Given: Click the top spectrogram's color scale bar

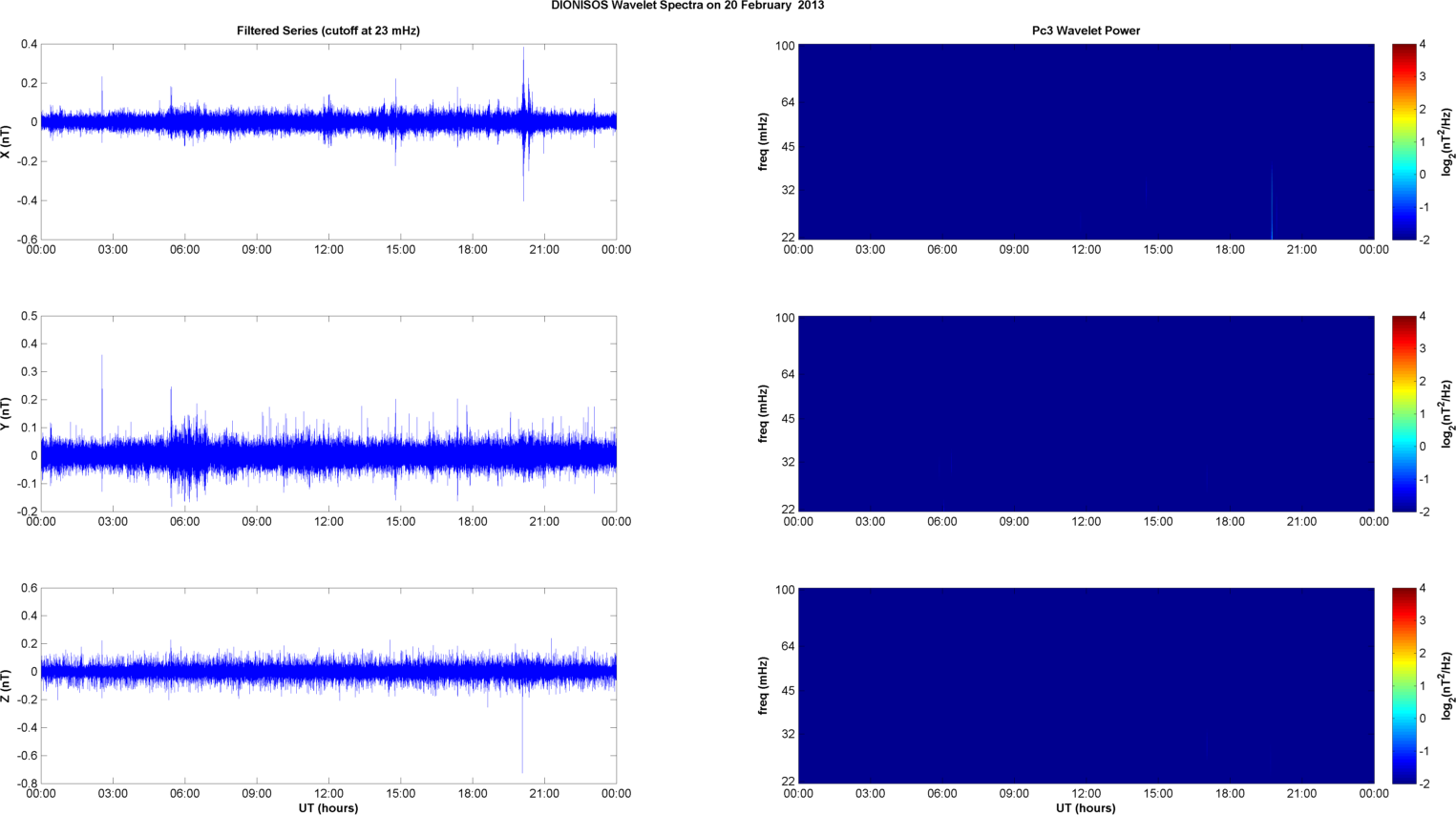Looking at the screenshot, I should (1403, 141).
